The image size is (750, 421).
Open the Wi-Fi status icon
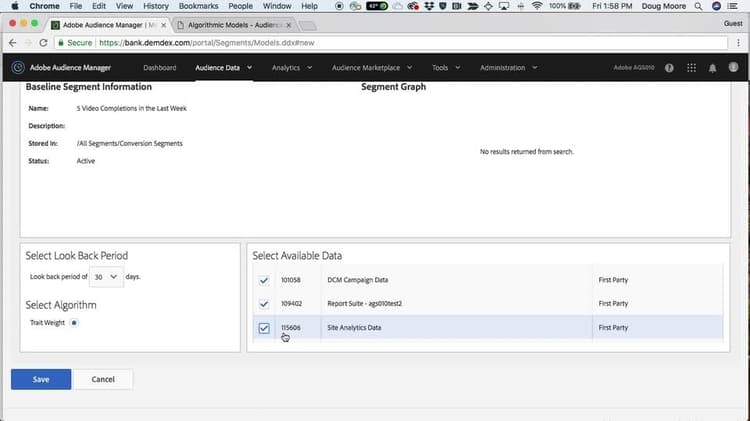coord(537,6)
